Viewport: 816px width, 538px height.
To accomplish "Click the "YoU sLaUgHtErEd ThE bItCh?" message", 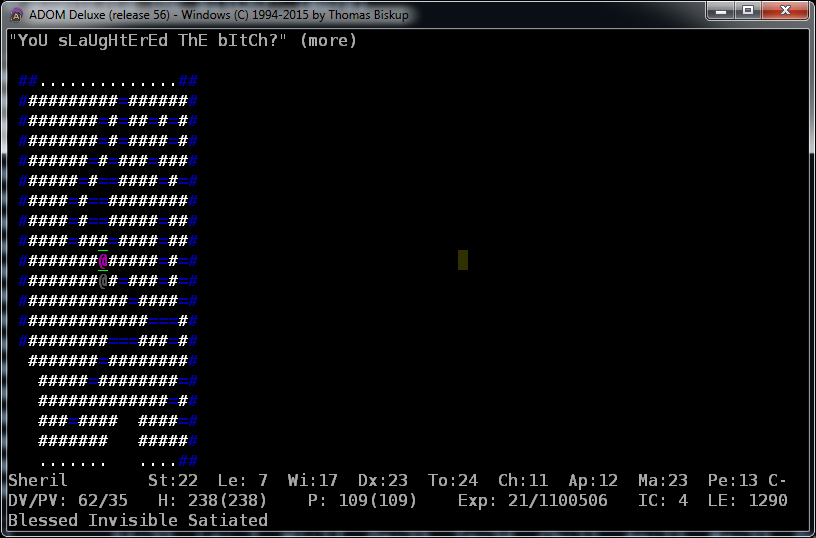I will point(148,41).
